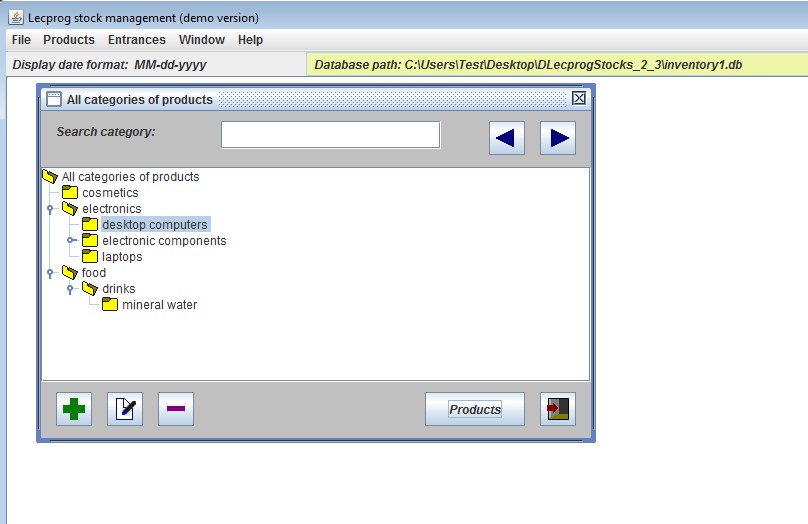Click the root All categories folder icon

pyautogui.click(x=49, y=177)
